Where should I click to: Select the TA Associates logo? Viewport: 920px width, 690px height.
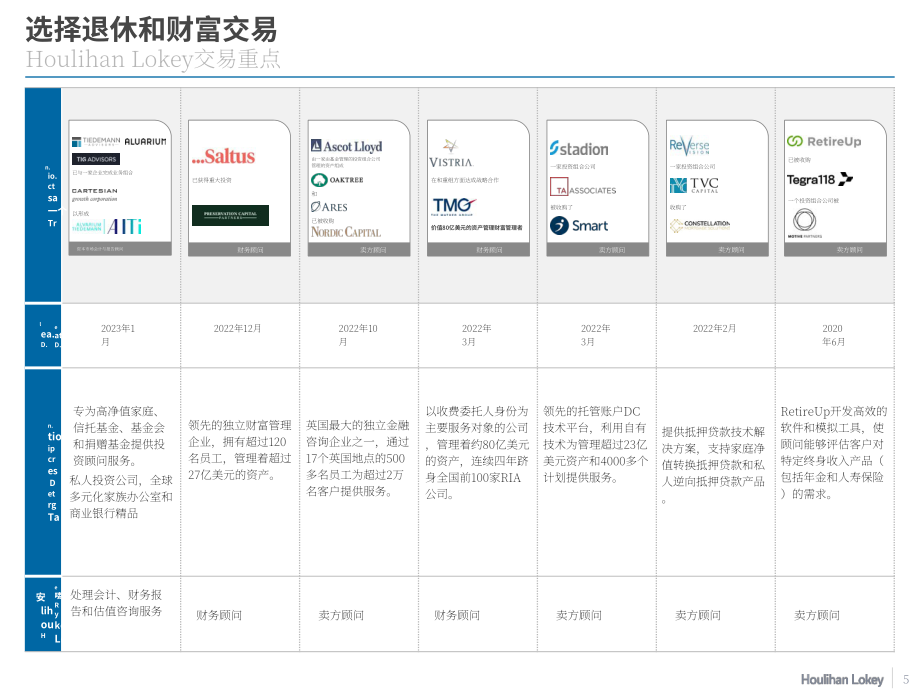(583, 187)
